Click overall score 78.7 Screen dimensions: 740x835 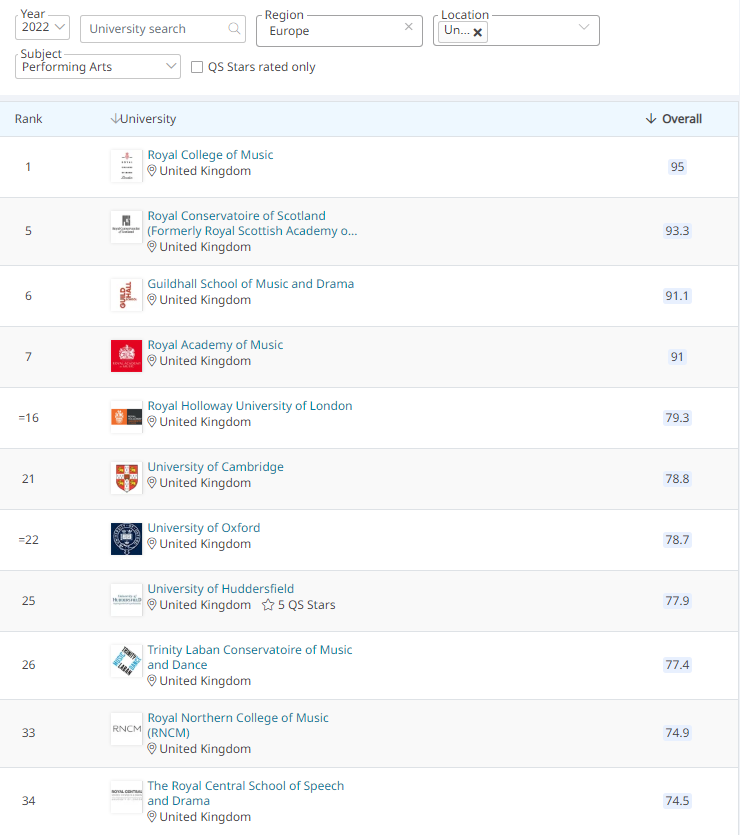tap(677, 539)
